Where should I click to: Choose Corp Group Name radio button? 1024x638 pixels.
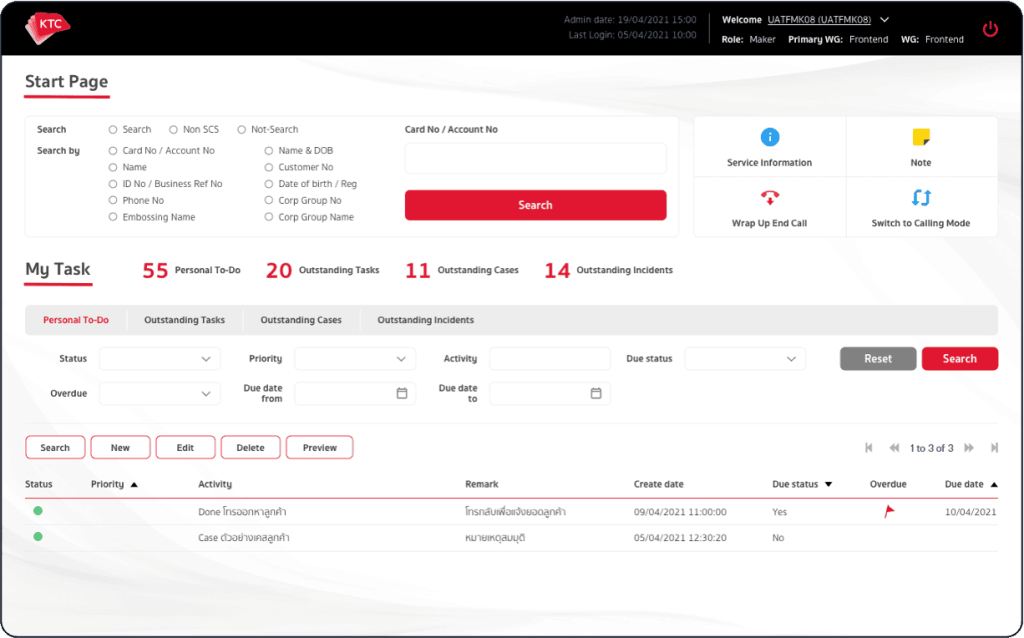(268, 217)
